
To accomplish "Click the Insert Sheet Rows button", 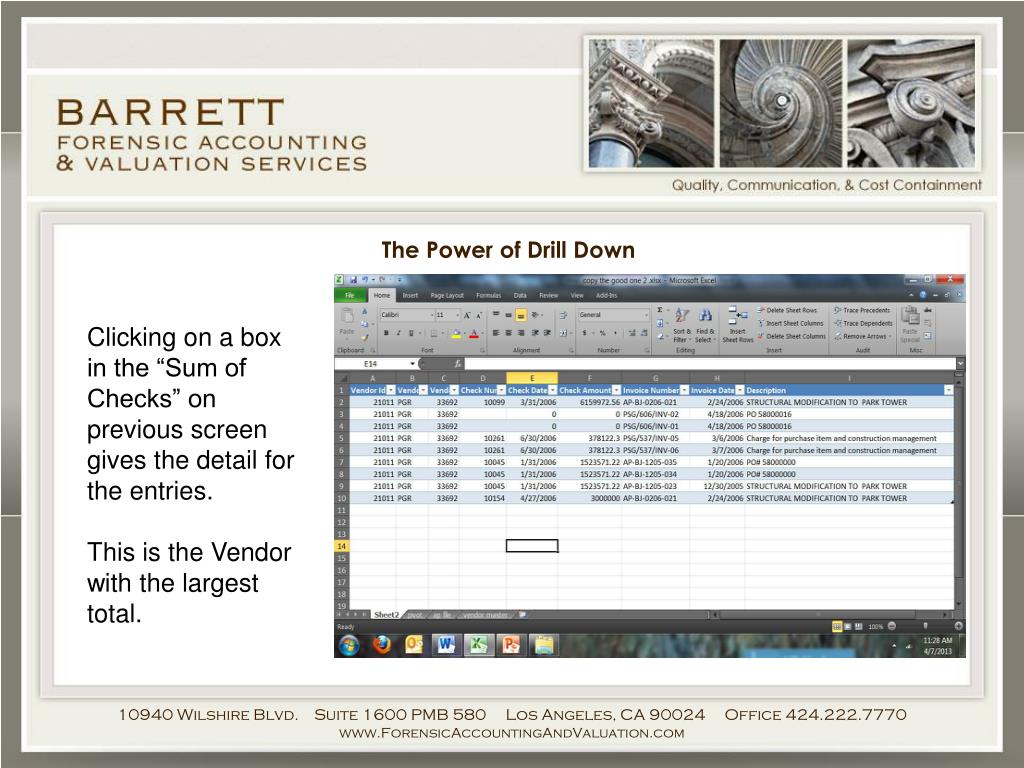I will [738, 325].
